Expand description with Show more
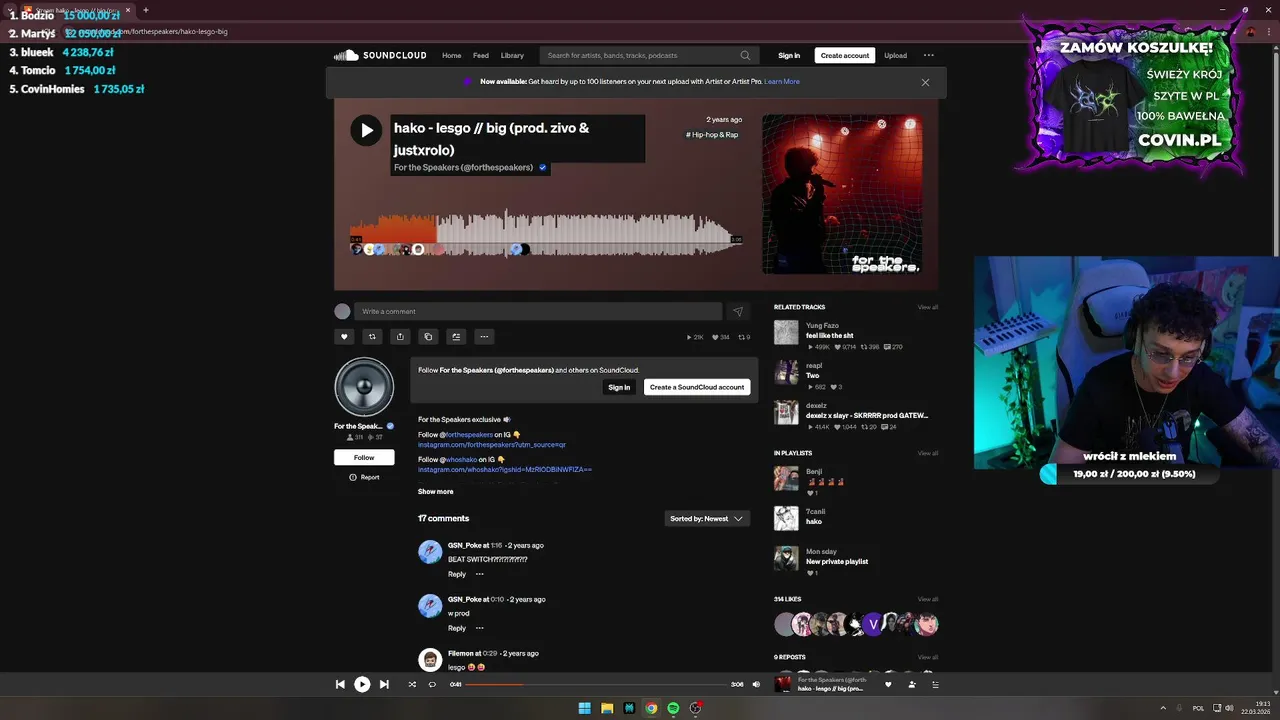The image size is (1280, 720). click(435, 491)
